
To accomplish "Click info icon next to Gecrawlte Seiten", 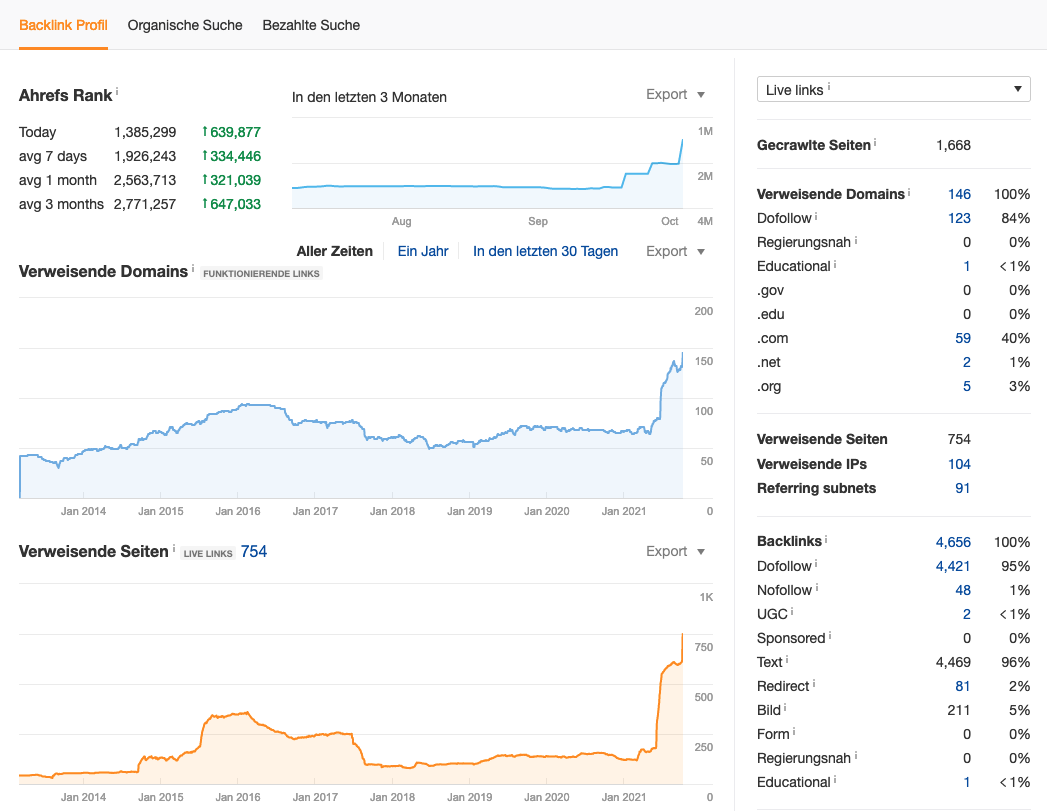I will [875, 143].
